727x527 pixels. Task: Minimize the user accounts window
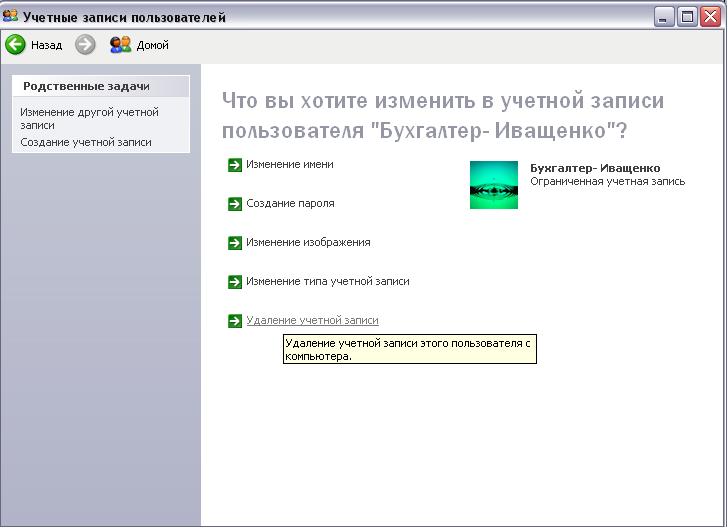click(x=664, y=17)
